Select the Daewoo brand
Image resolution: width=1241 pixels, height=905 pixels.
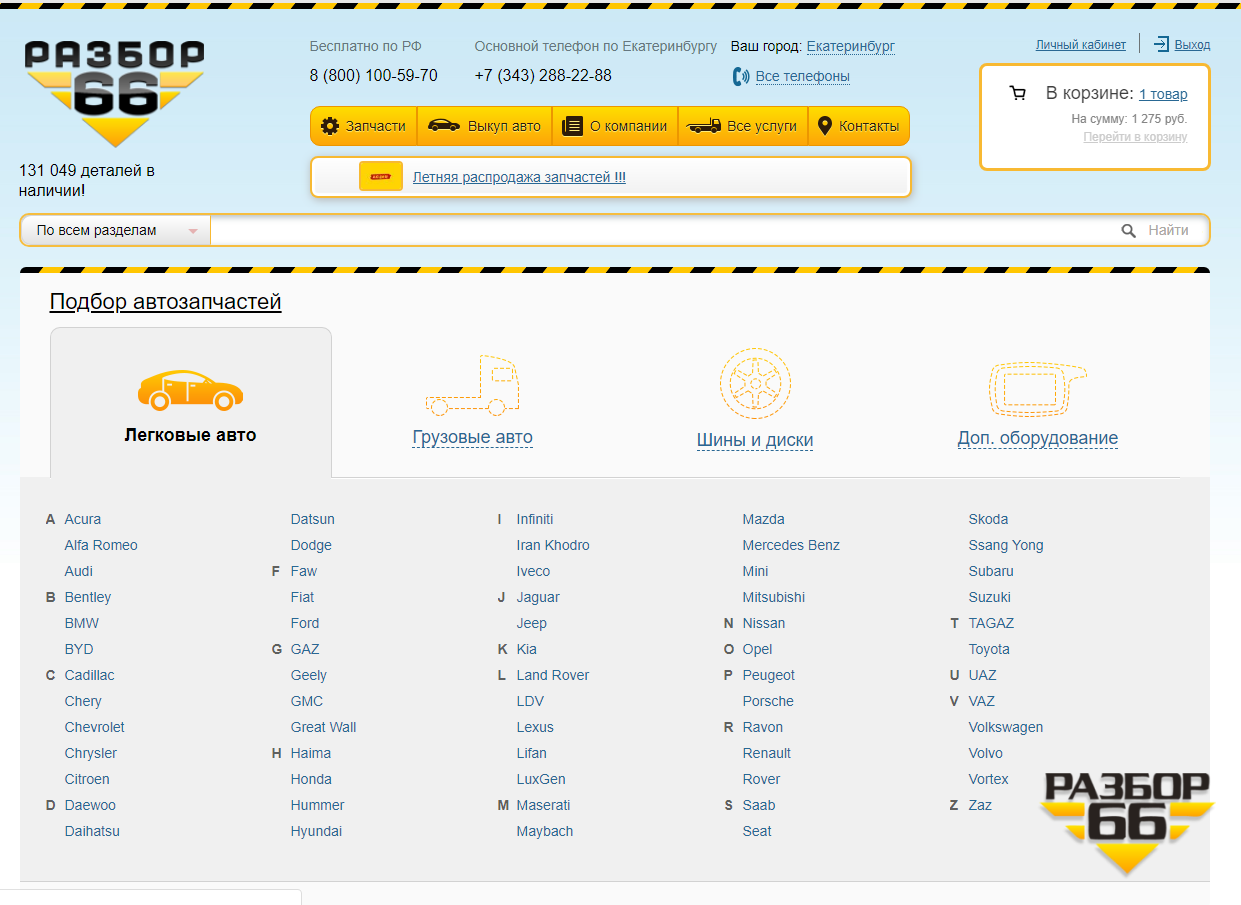click(90, 805)
